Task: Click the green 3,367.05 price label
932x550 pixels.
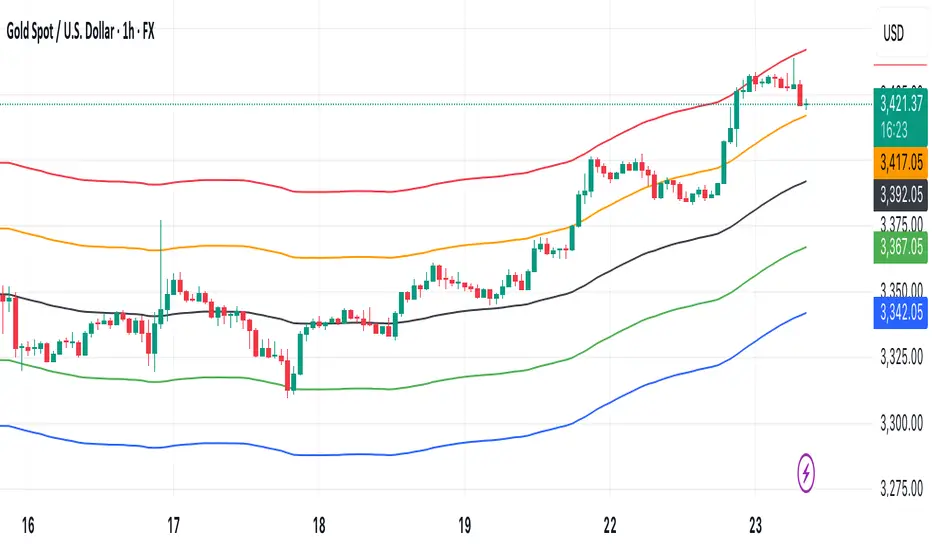Action: click(x=900, y=247)
